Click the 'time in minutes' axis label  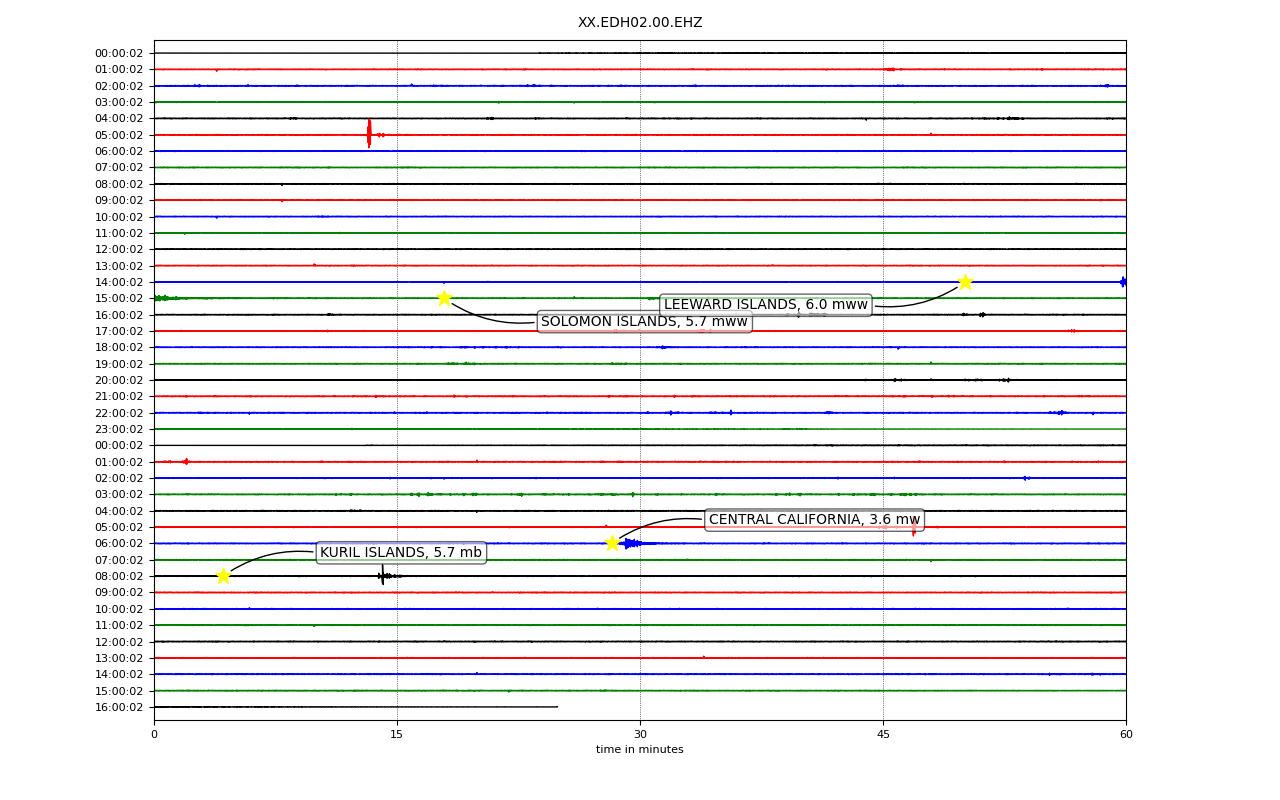coord(640,750)
